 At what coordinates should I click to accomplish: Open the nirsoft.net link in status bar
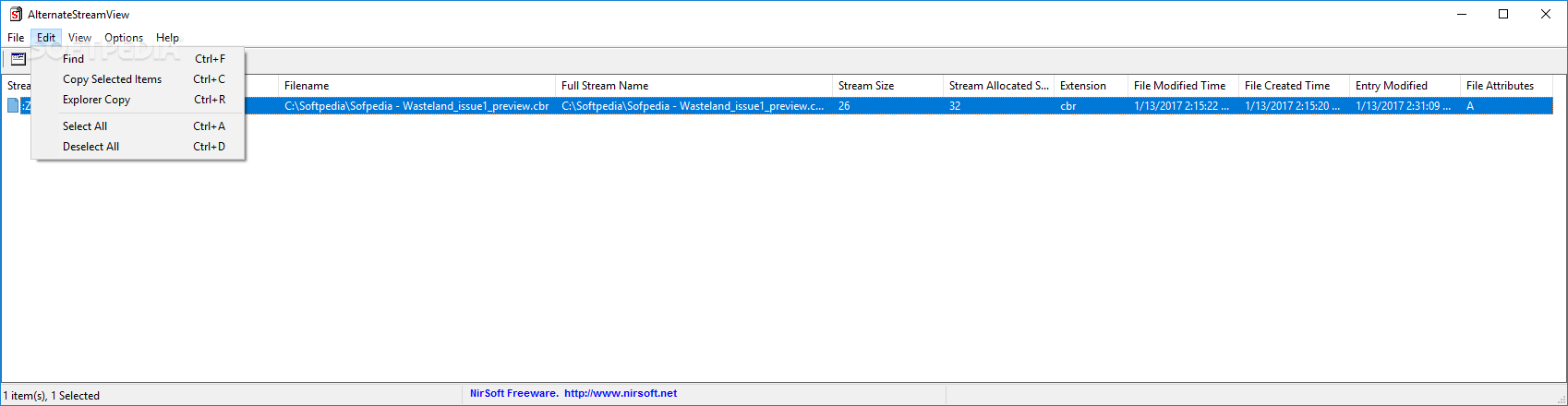(x=621, y=393)
